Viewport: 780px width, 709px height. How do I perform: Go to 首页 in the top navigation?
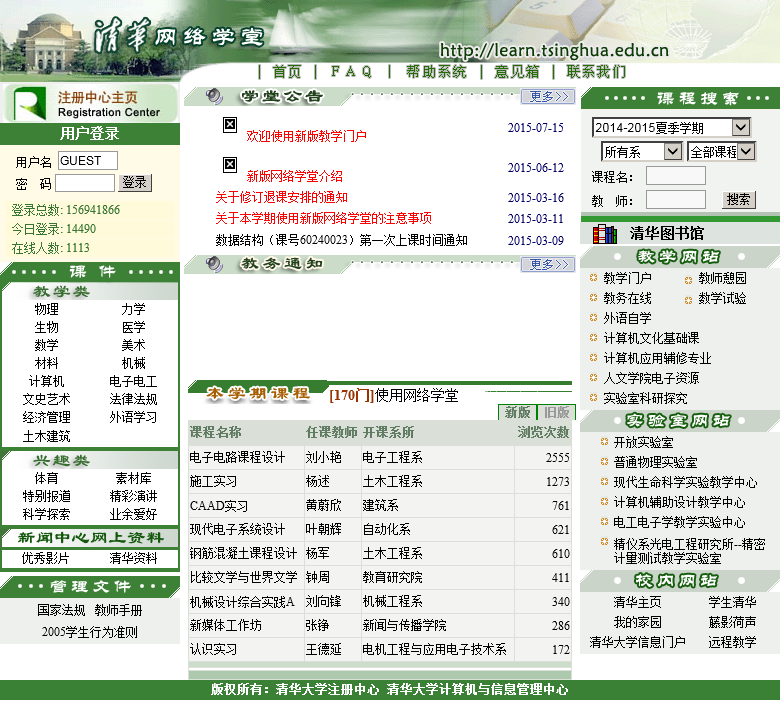coord(287,72)
